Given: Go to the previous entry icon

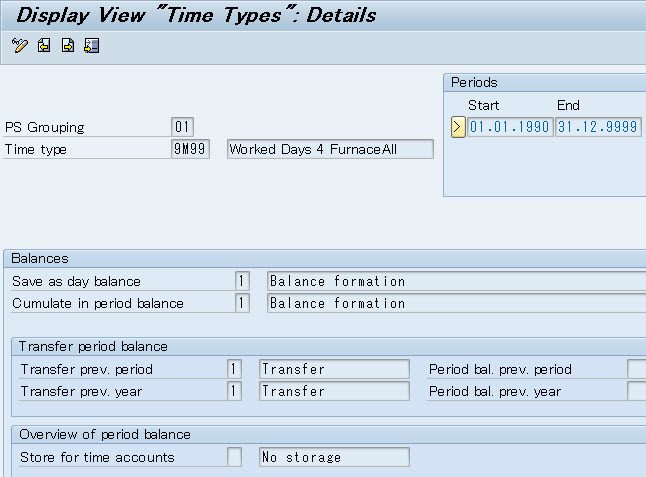Looking at the screenshot, I should [x=43, y=46].
